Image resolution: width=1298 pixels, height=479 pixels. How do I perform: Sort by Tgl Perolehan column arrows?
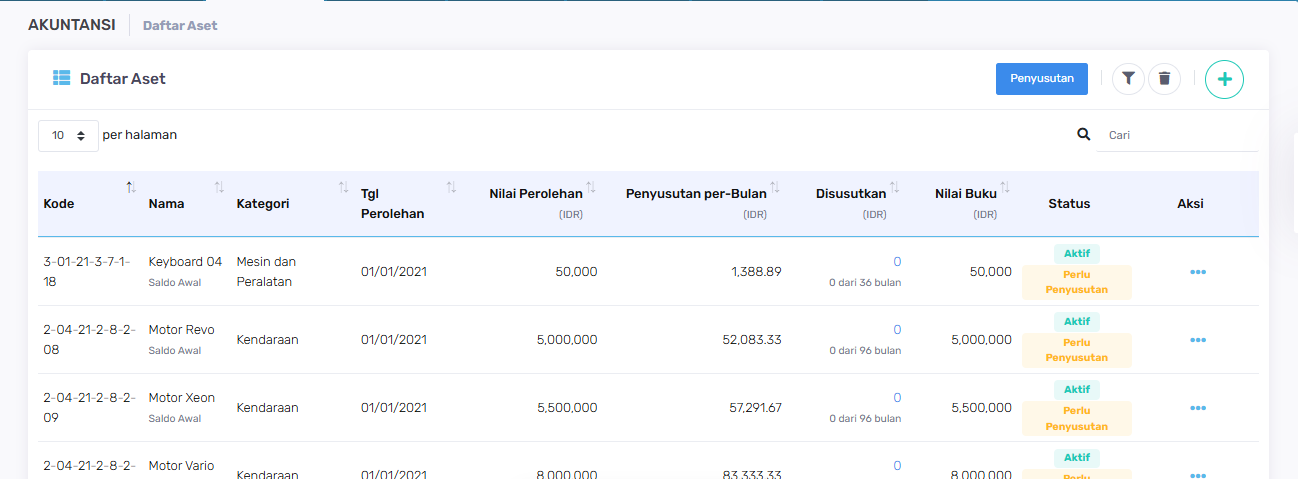451,187
